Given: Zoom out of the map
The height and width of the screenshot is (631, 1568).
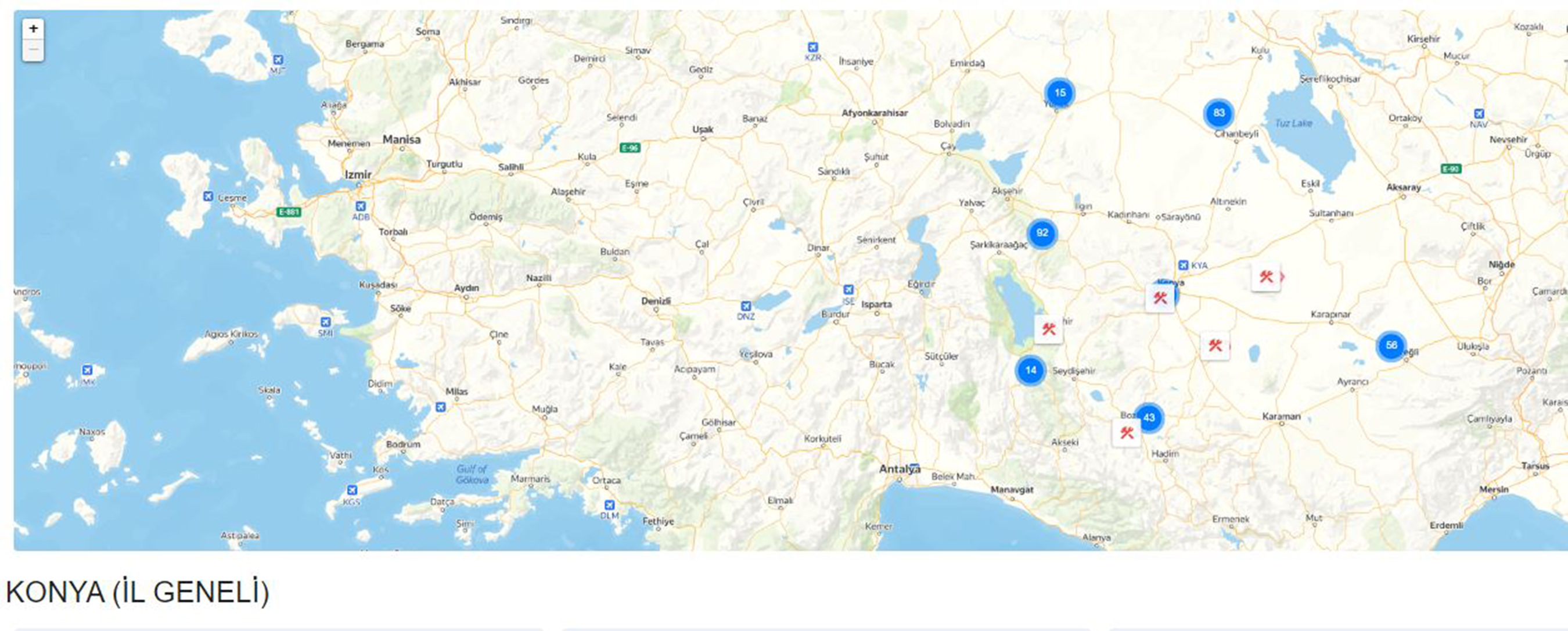Looking at the screenshot, I should coord(33,50).
